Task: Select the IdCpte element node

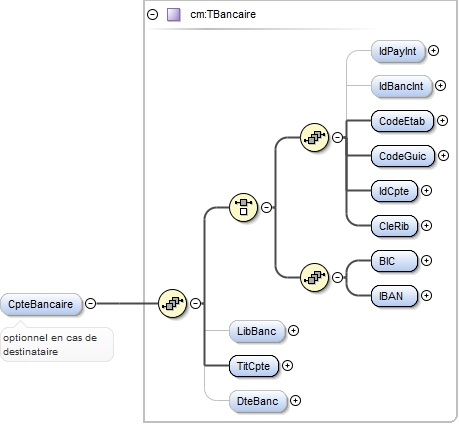Action: [x=394, y=191]
